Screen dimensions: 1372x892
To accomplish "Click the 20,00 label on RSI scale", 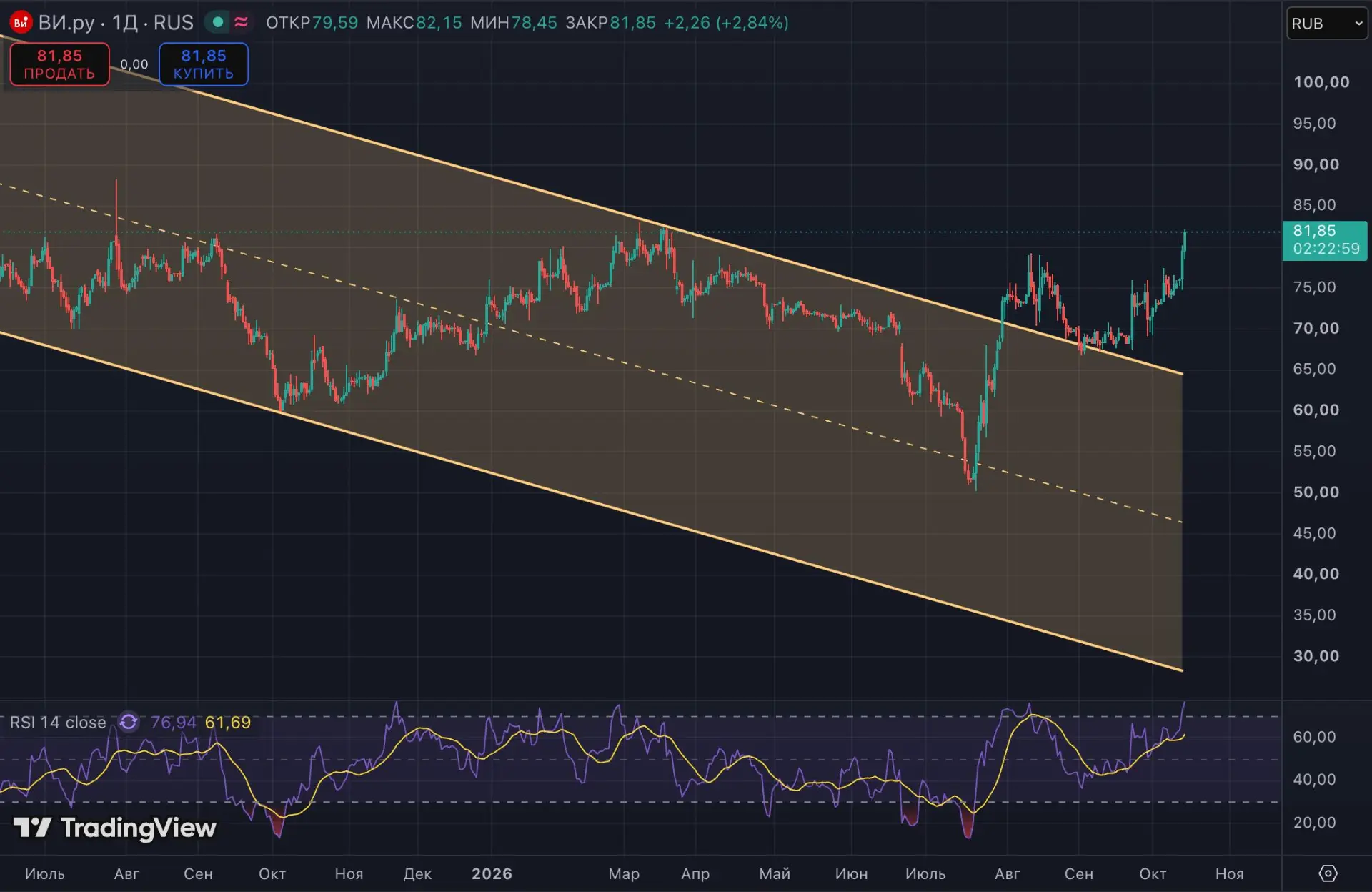I will pos(1314,822).
